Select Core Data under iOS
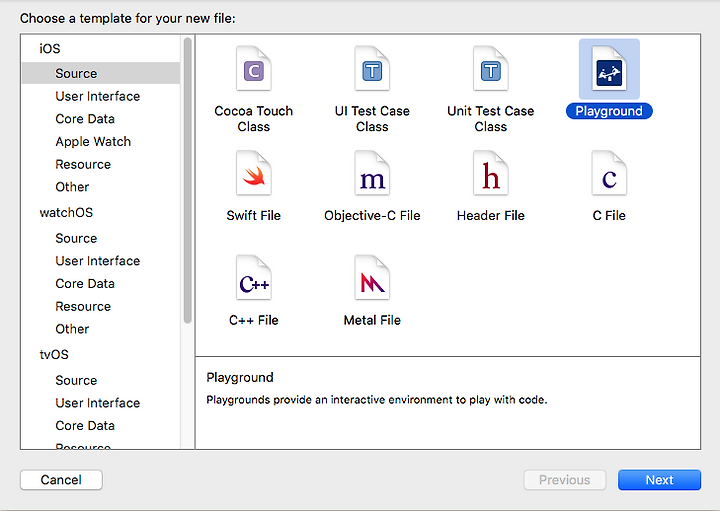The height and width of the screenshot is (511, 720). [85, 119]
